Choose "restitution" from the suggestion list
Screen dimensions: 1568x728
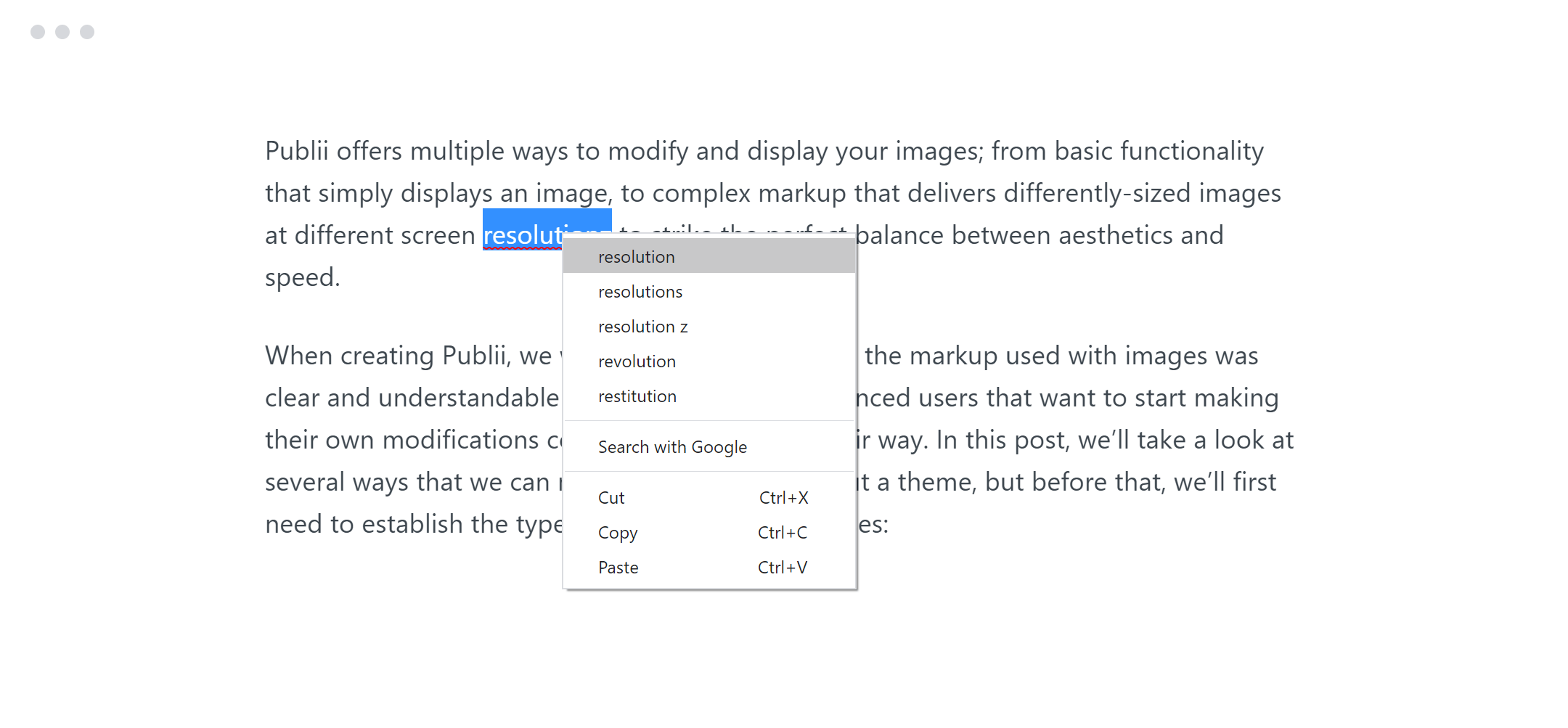click(x=637, y=396)
